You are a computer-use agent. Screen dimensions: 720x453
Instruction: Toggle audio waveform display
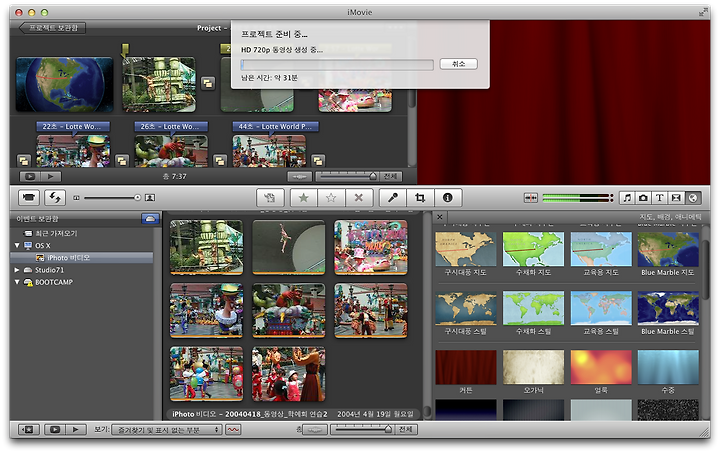(233, 430)
